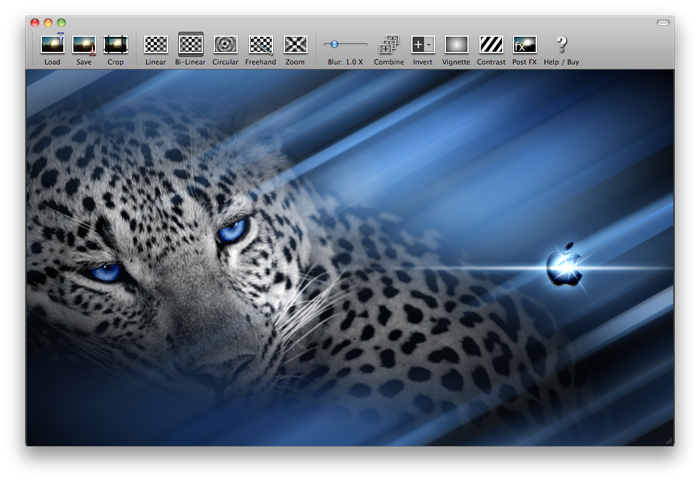700x481 pixels.
Task: Choose the Linear blur mode
Action: tap(155, 45)
